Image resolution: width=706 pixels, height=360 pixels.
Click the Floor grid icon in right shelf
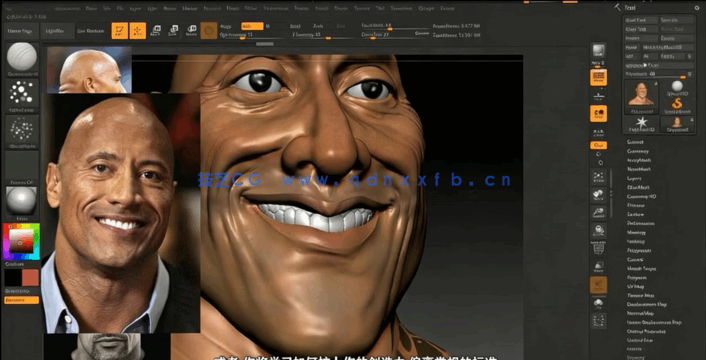(598, 96)
